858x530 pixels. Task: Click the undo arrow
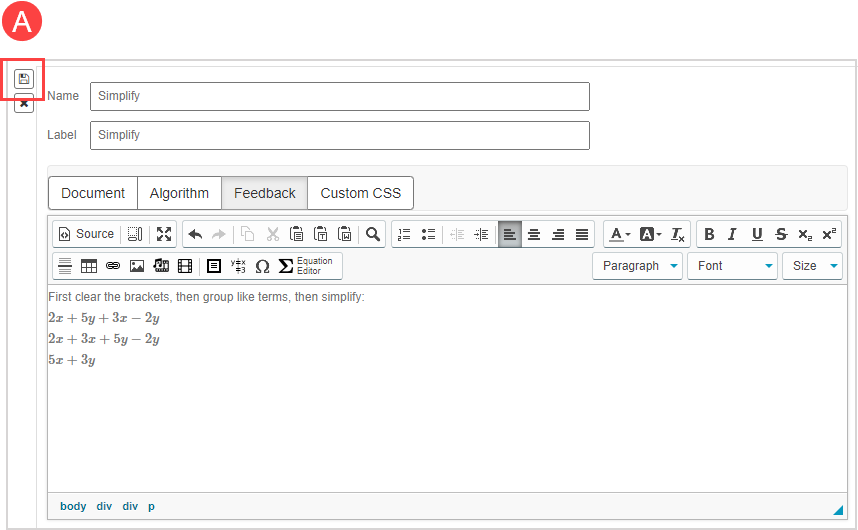(x=195, y=234)
